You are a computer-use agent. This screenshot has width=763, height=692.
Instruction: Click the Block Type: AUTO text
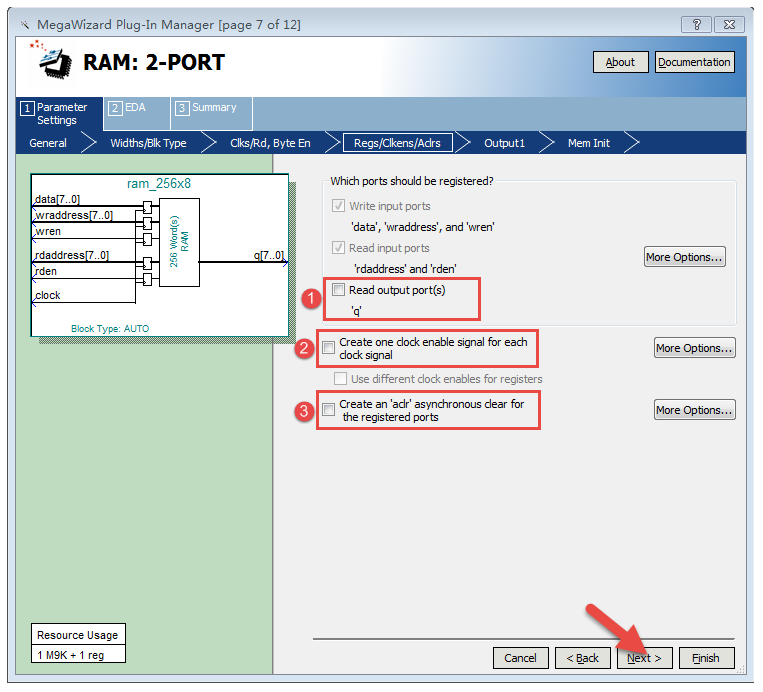click(110, 328)
